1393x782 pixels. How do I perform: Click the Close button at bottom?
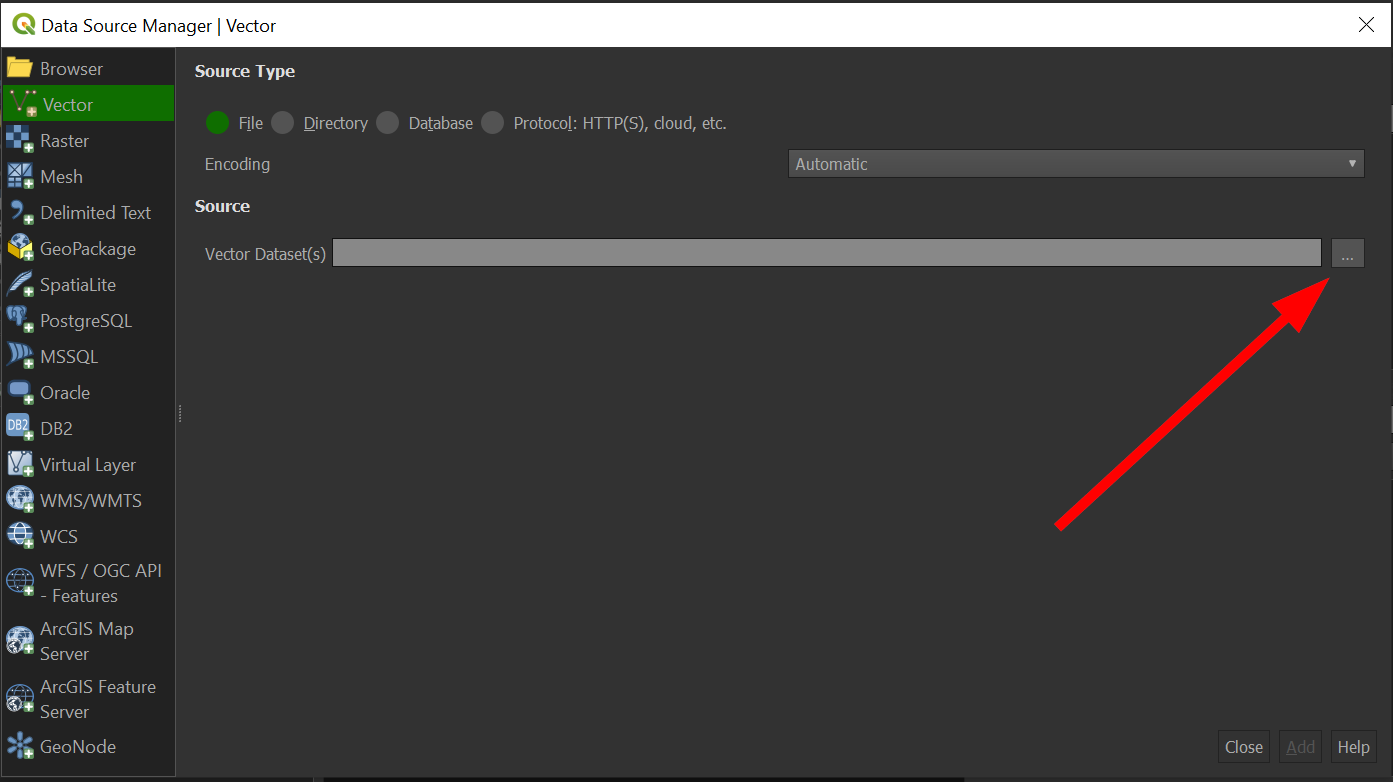click(x=1244, y=747)
